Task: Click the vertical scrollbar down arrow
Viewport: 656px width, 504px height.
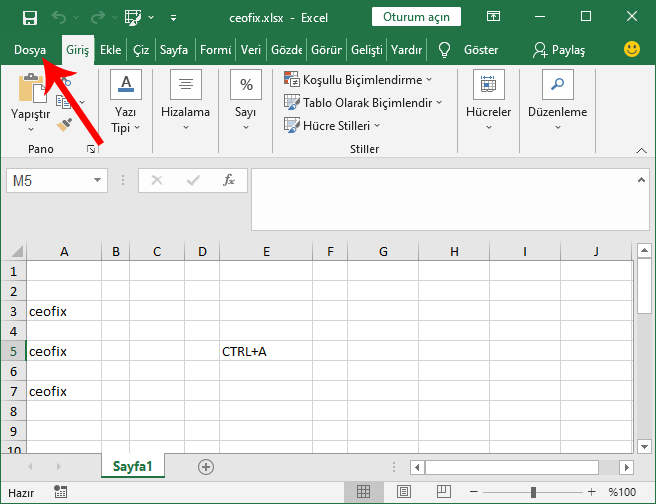Action: [x=644, y=446]
